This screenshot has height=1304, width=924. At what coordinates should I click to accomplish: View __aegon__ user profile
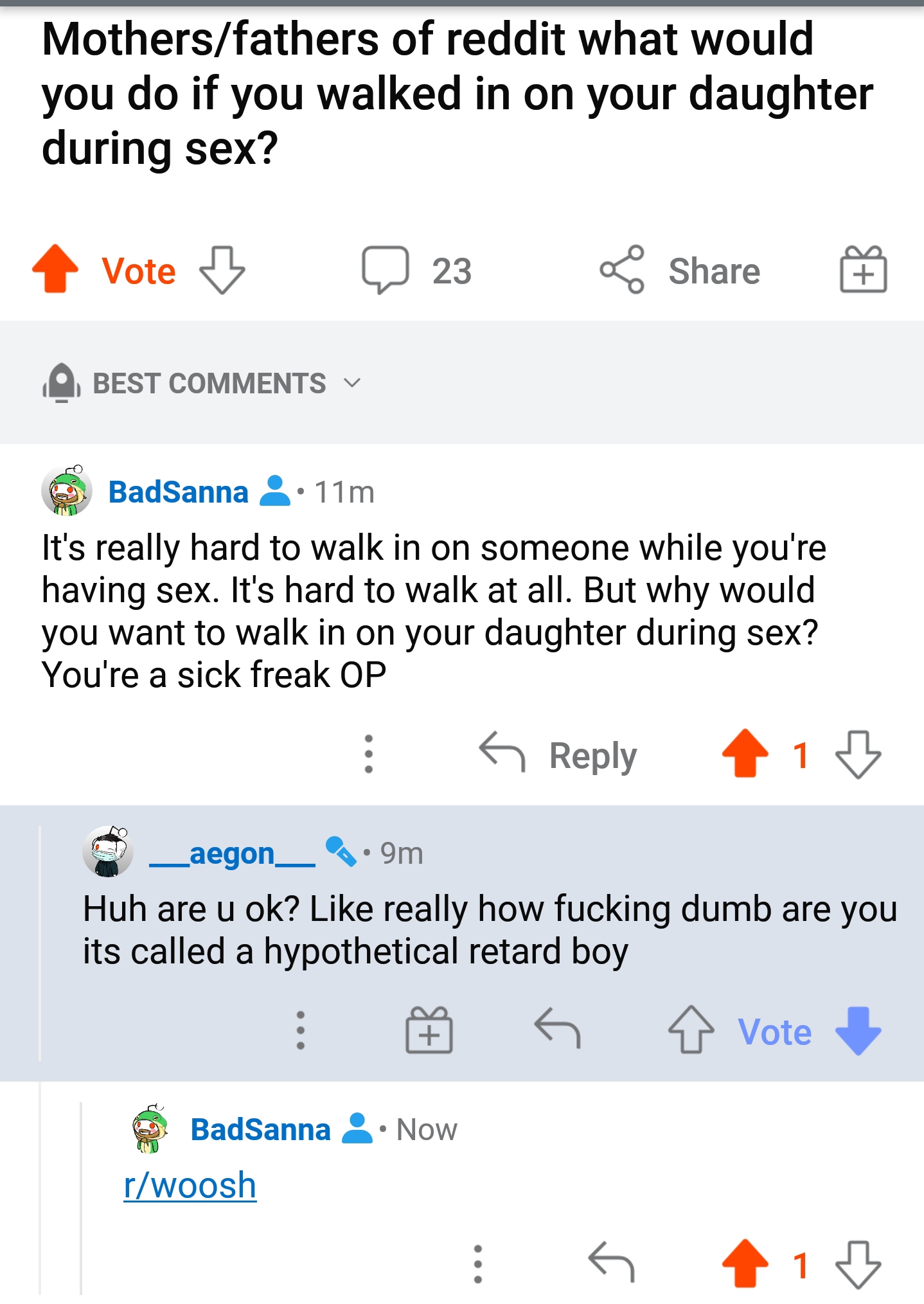point(232,854)
